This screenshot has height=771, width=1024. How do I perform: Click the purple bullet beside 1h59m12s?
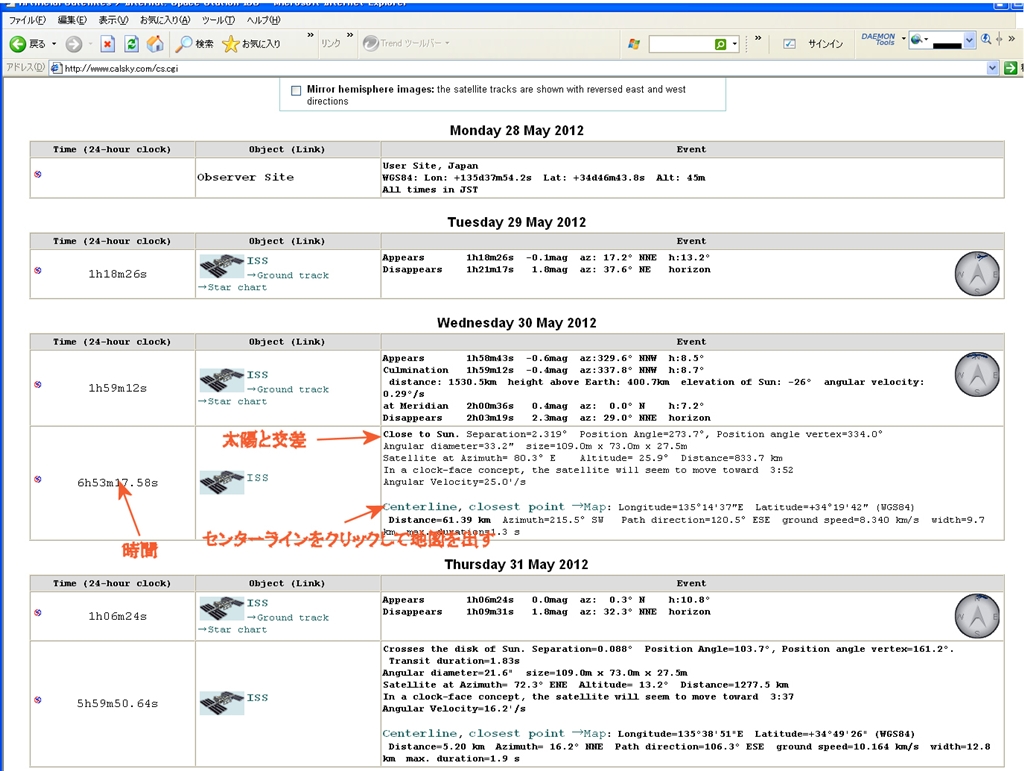coord(38,385)
